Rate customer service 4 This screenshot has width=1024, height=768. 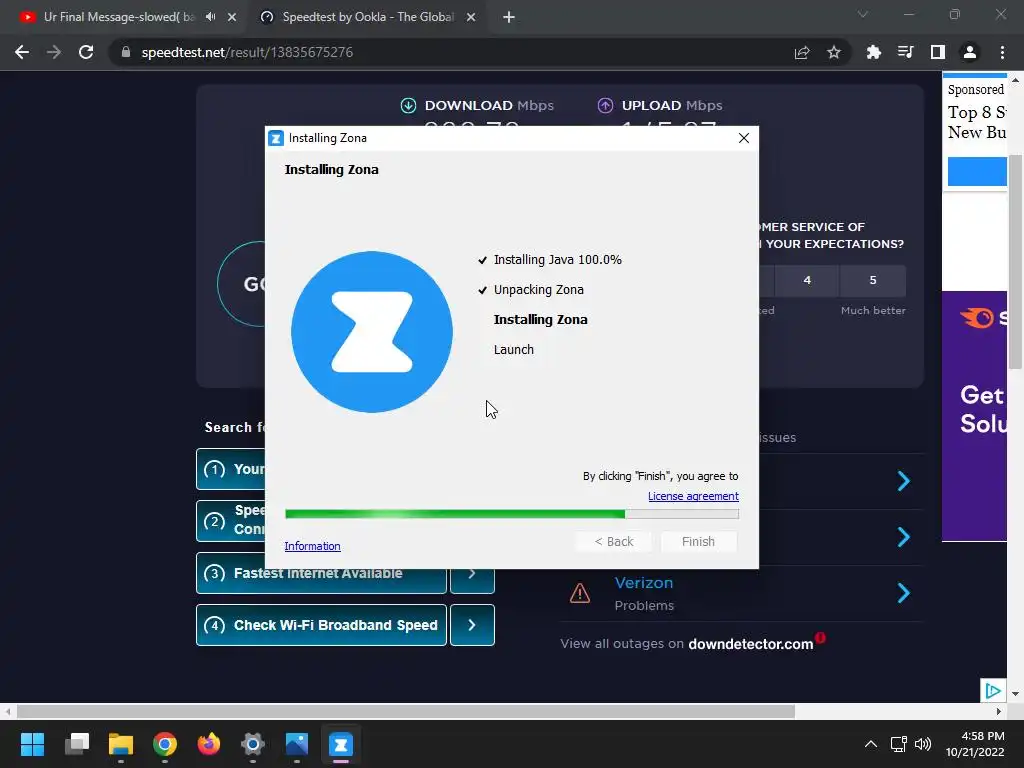tap(807, 280)
